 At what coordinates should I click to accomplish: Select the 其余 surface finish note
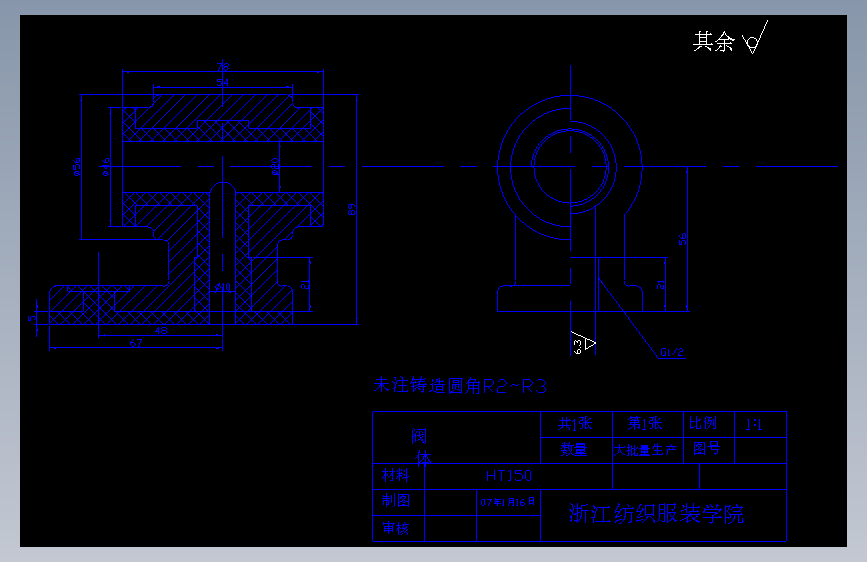point(714,41)
